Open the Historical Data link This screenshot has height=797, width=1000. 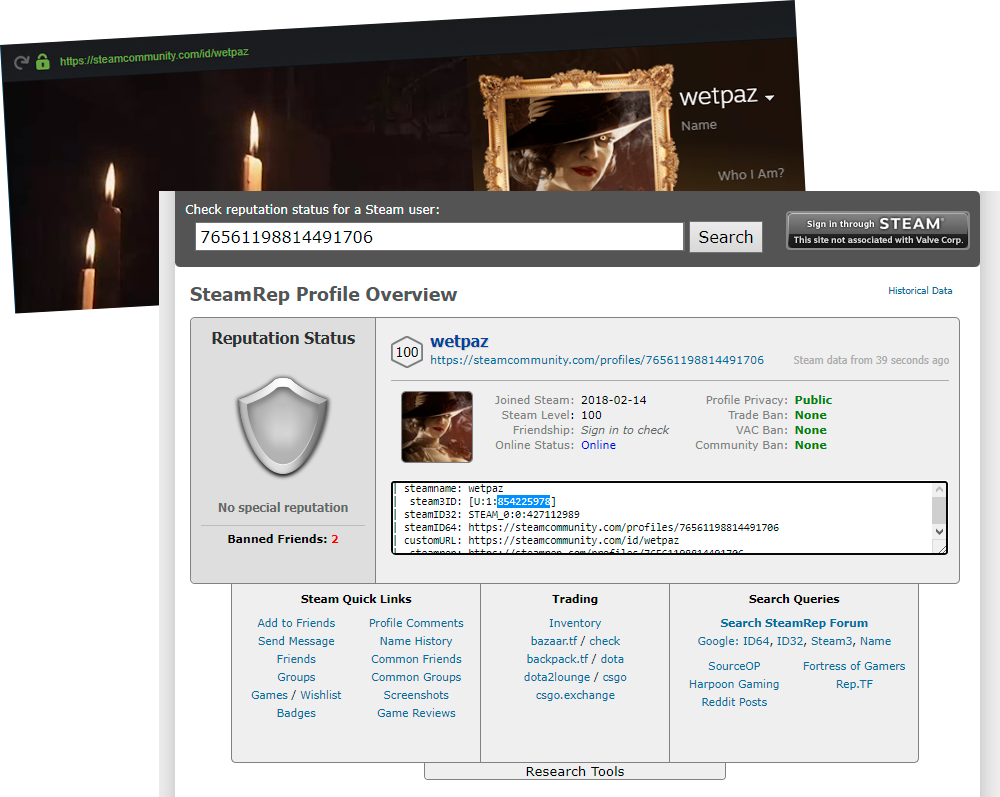tap(920, 291)
